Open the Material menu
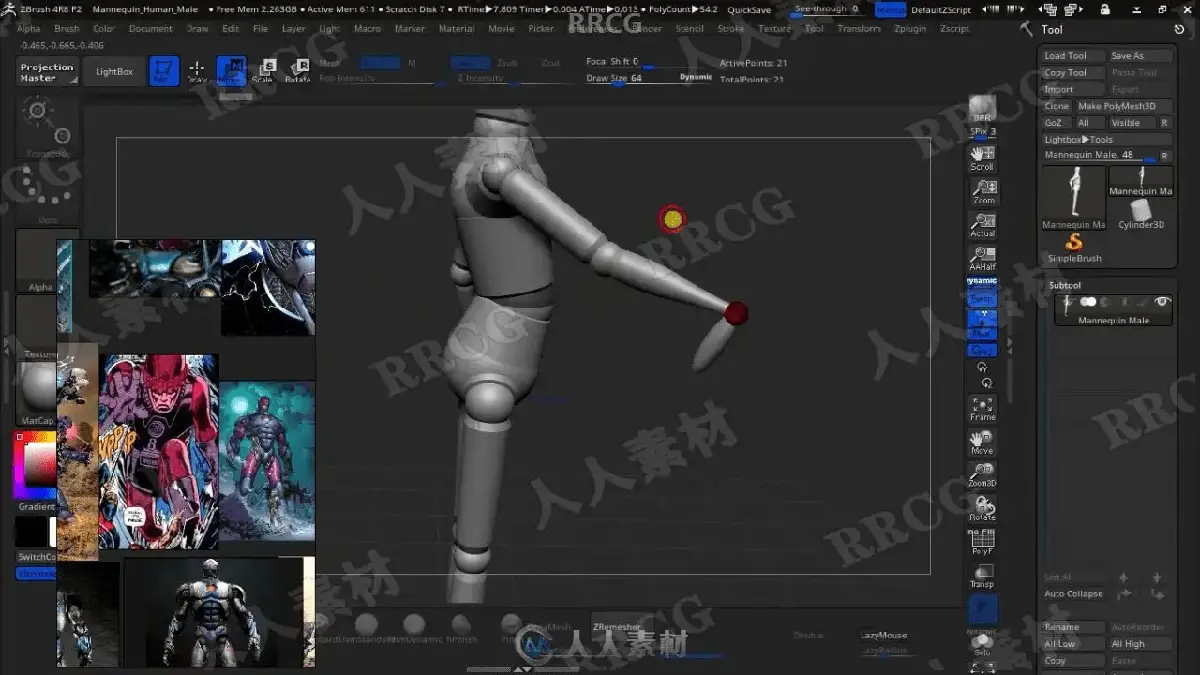 click(x=456, y=29)
